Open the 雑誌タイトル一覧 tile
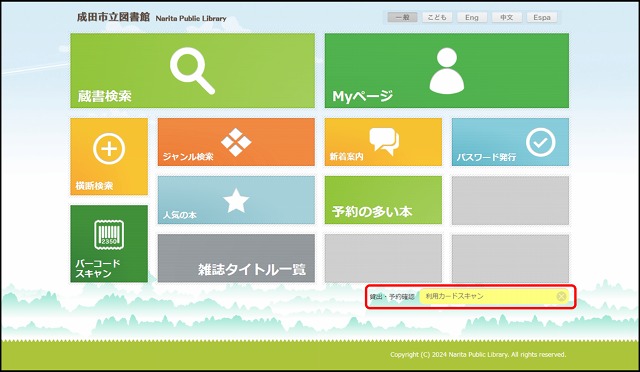The image size is (640, 372). 236,258
